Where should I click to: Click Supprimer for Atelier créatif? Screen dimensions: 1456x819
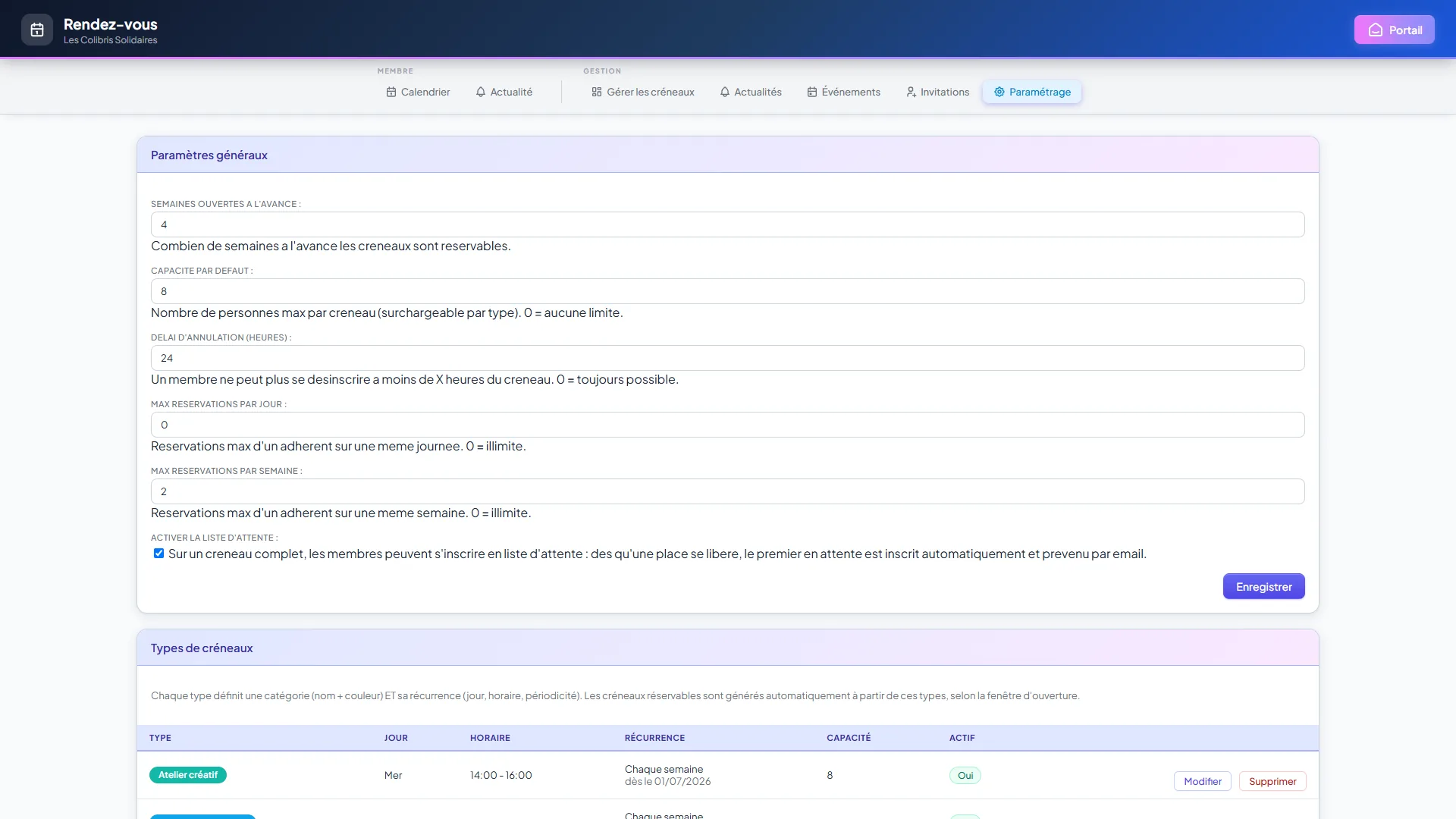(x=1272, y=781)
